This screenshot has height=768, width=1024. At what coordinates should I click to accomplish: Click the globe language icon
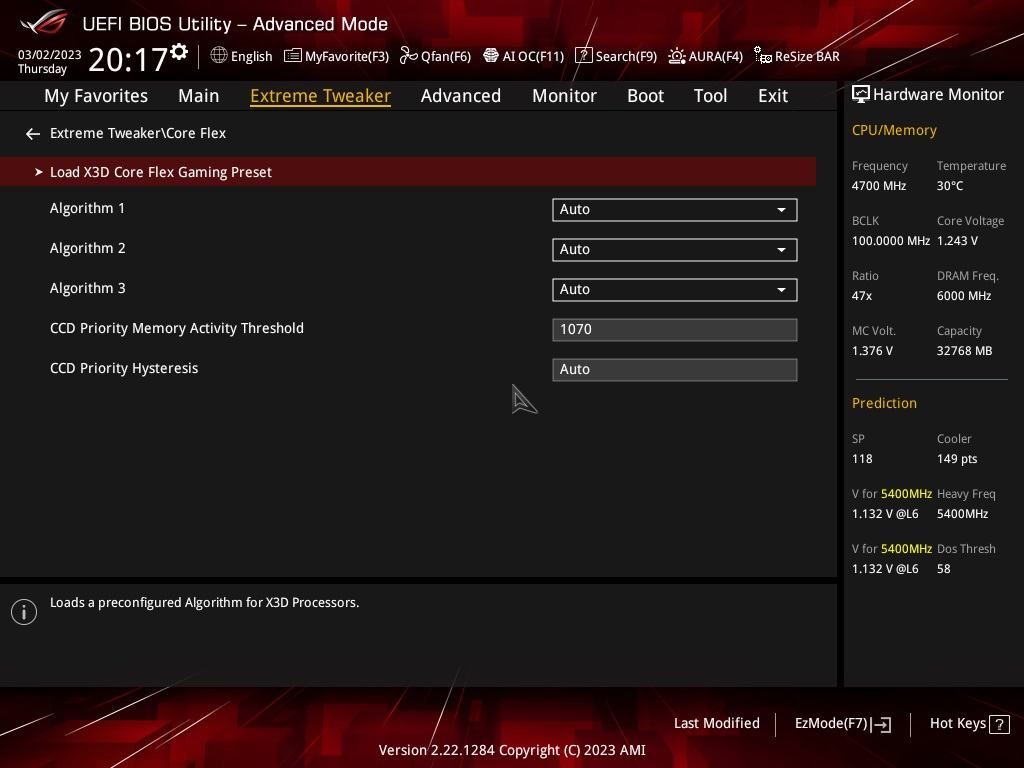219,56
